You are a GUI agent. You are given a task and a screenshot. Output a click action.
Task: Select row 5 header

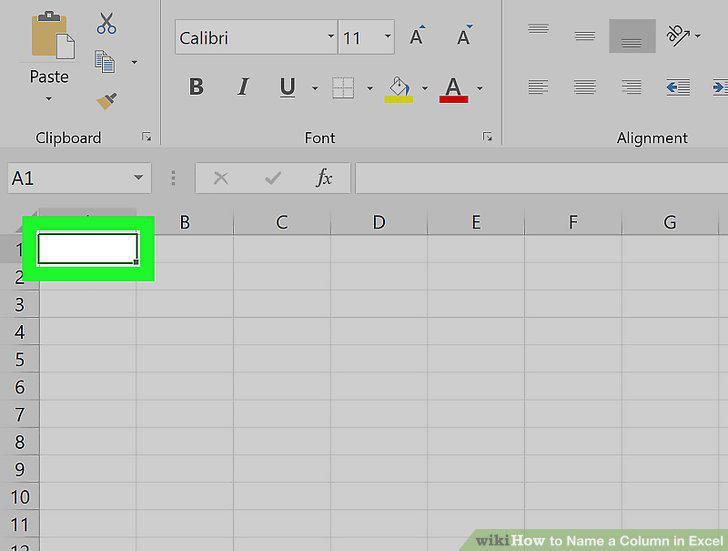20,359
